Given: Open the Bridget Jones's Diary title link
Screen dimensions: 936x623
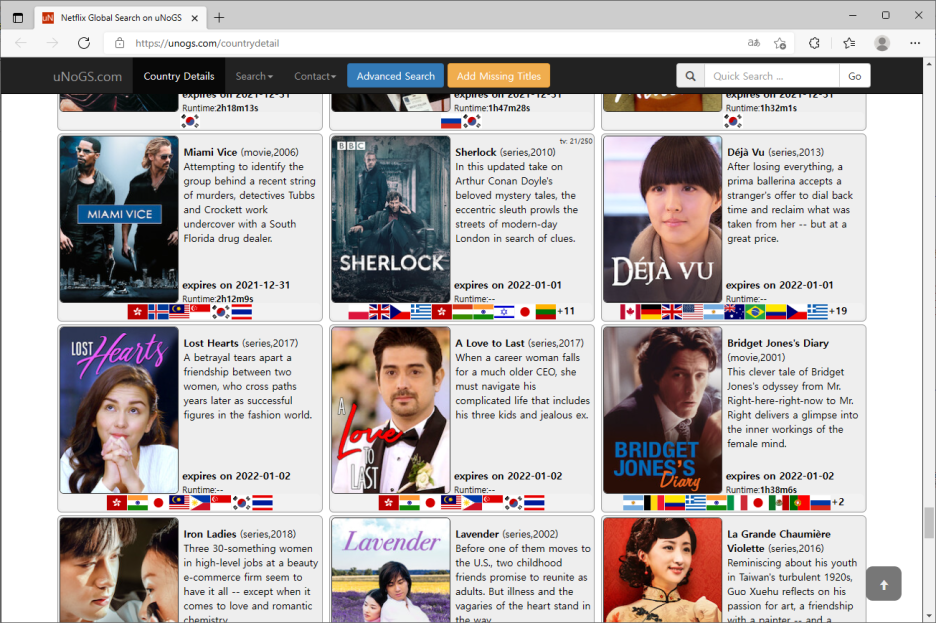Looking at the screenshot, I should (x=778, y=343).
